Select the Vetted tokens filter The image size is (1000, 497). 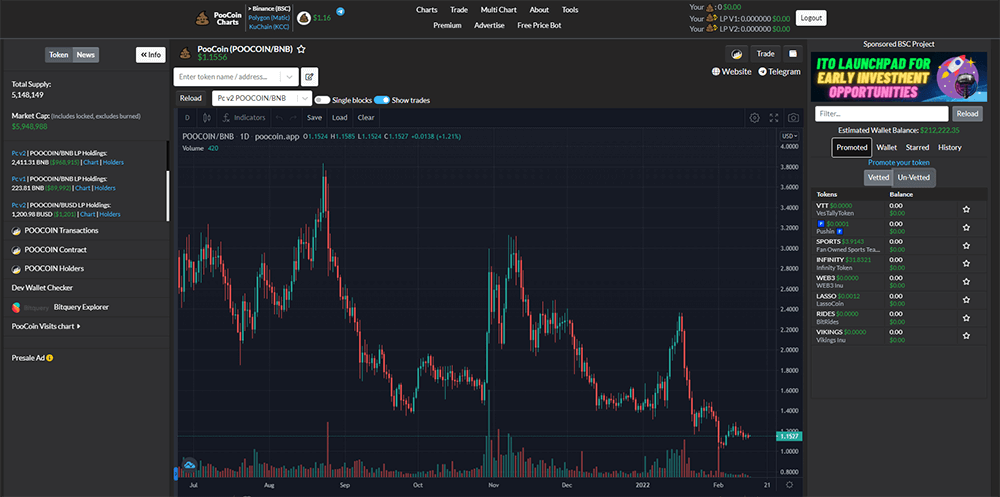[878, 177]
